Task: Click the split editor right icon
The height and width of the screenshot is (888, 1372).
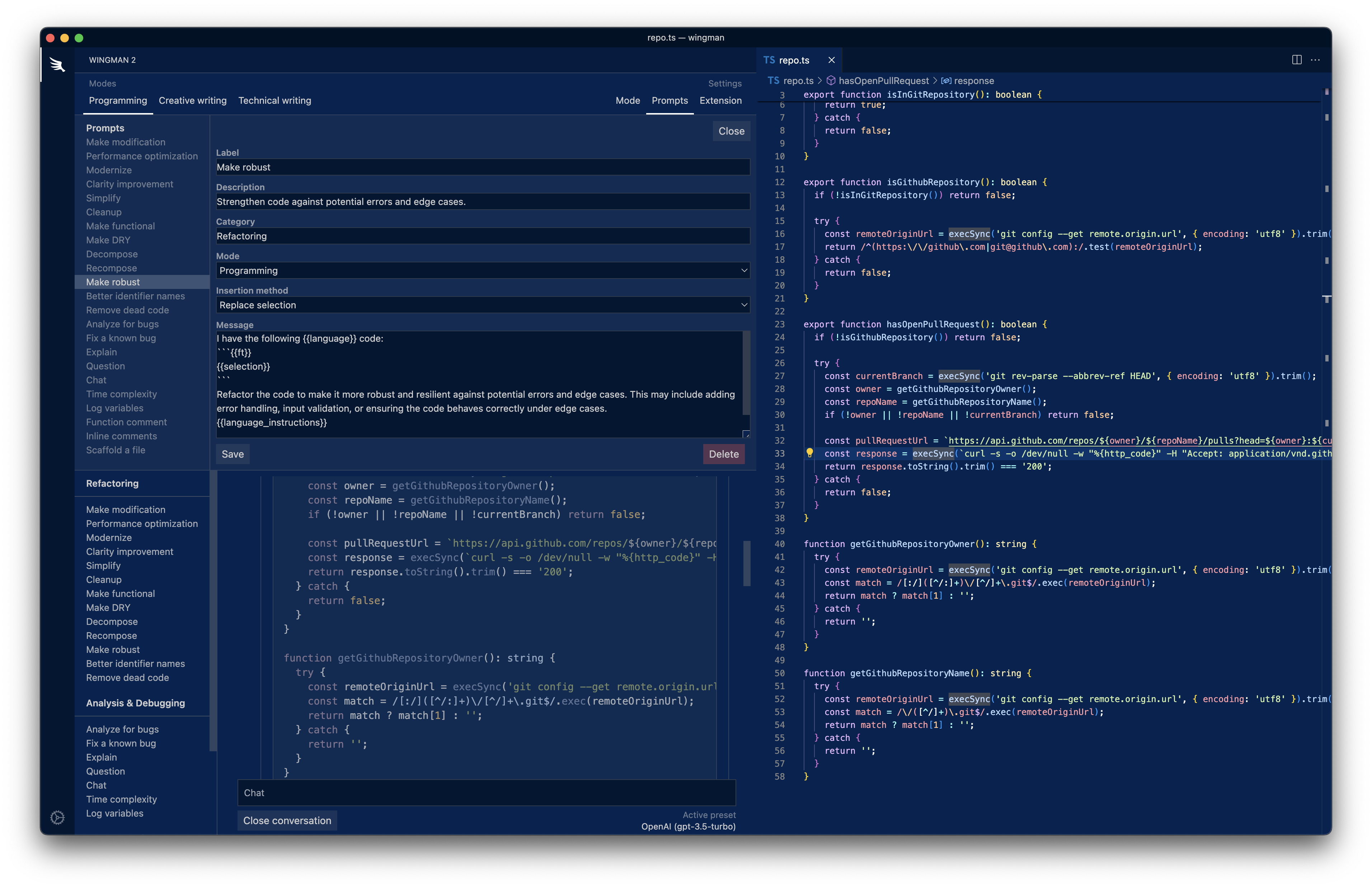Action: (1297, 60)
